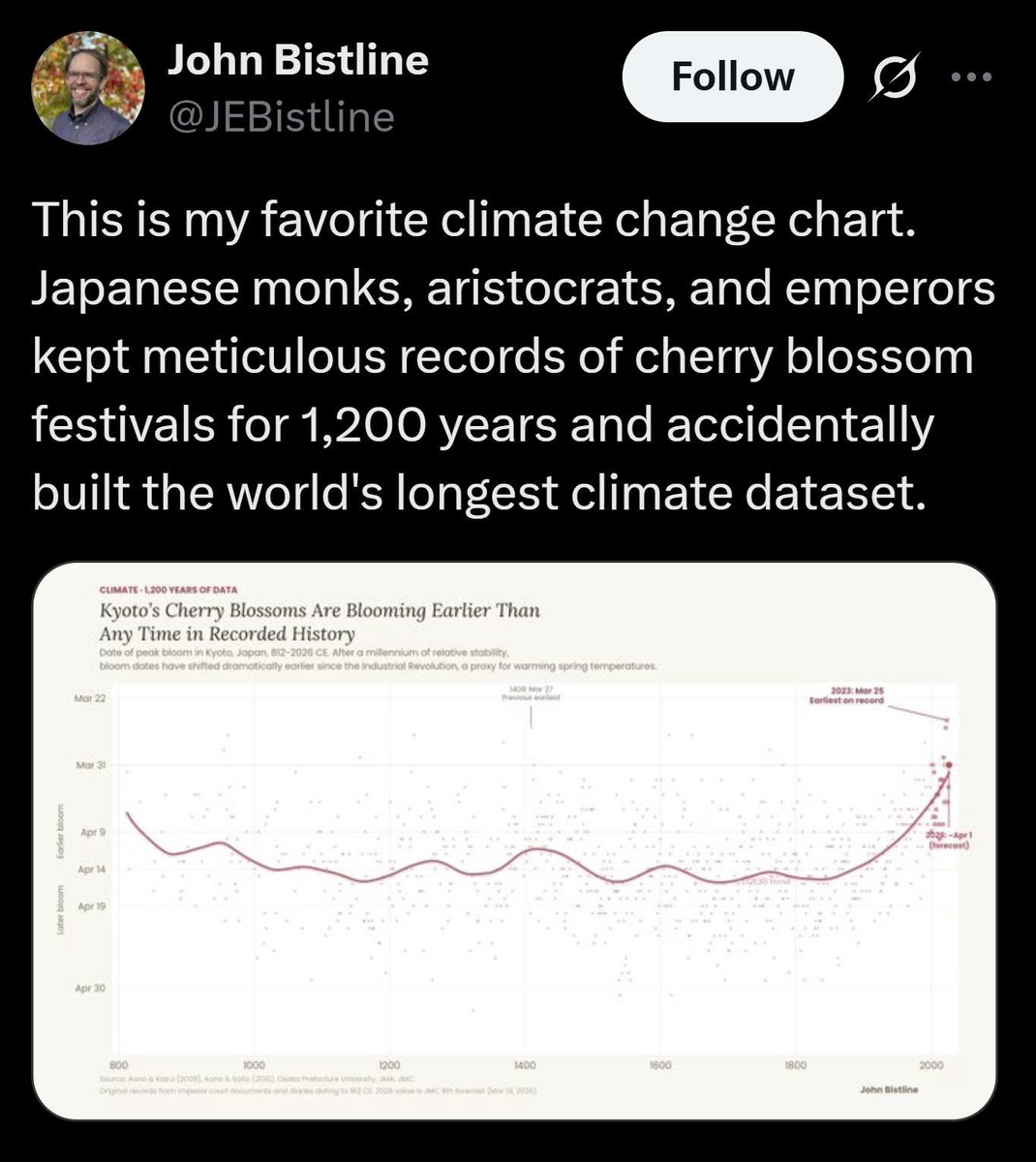This screenshot has height=1162, width=1036.
Task: Click the year 1400 x-axis label
Action: tap(525, 1064)
